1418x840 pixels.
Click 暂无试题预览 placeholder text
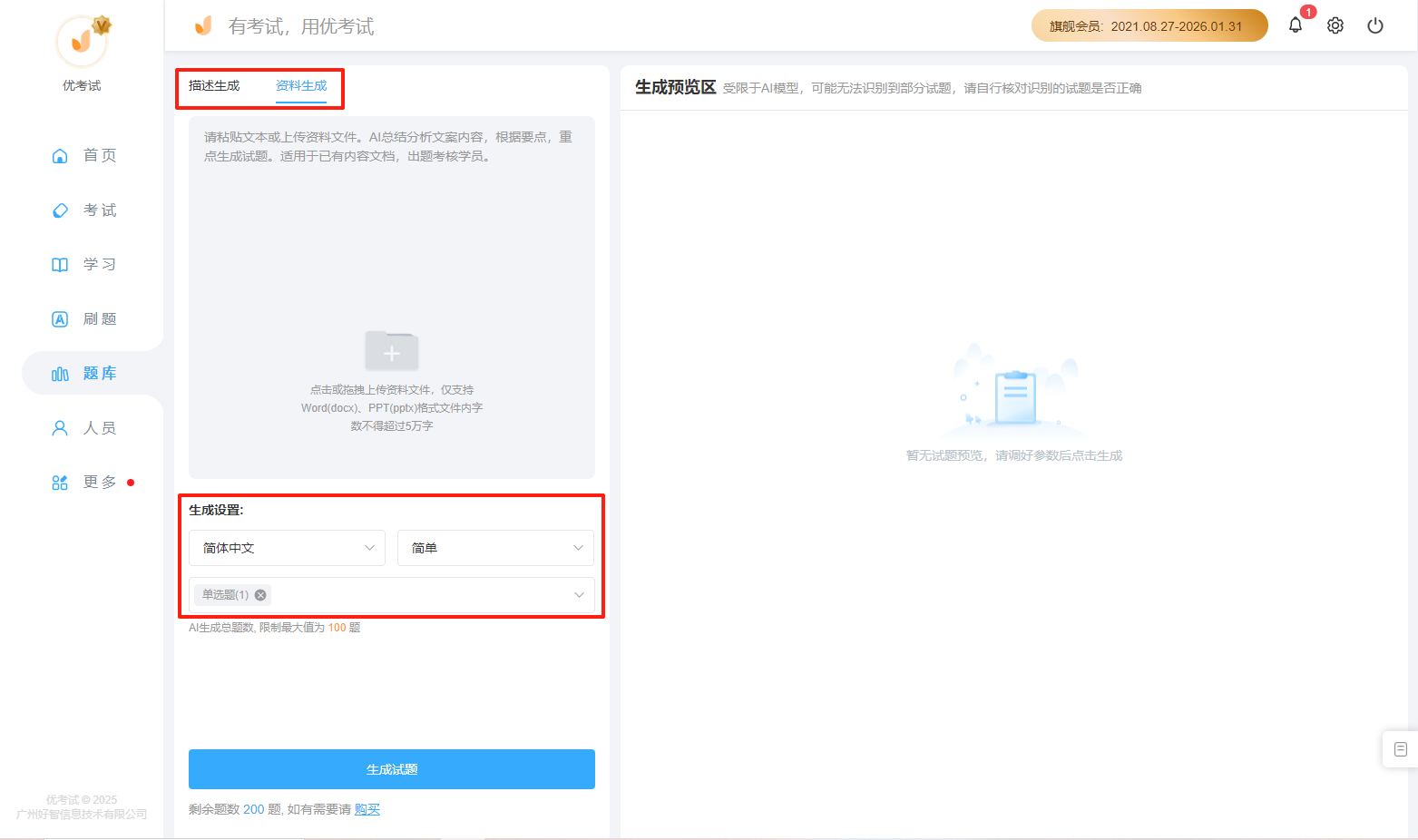click(1014, 455)
